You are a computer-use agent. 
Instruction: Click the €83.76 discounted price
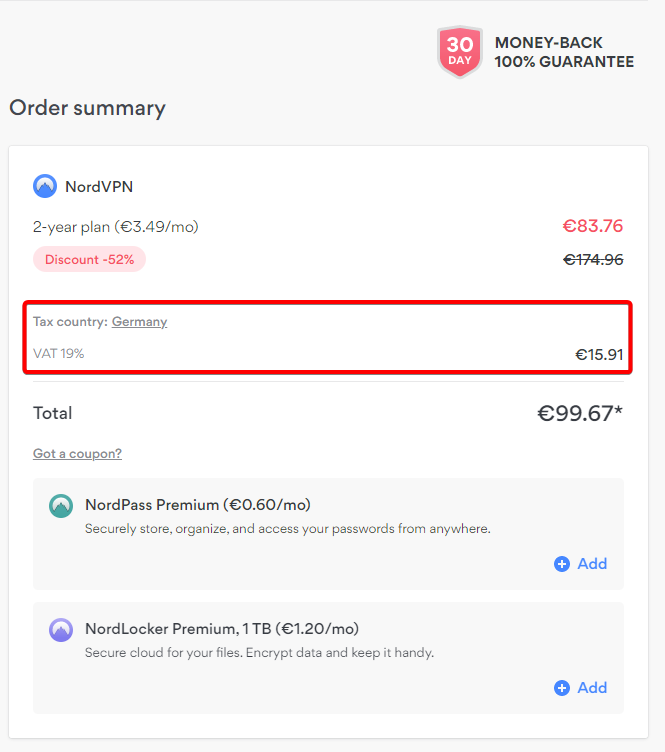[x=593, y=227]
